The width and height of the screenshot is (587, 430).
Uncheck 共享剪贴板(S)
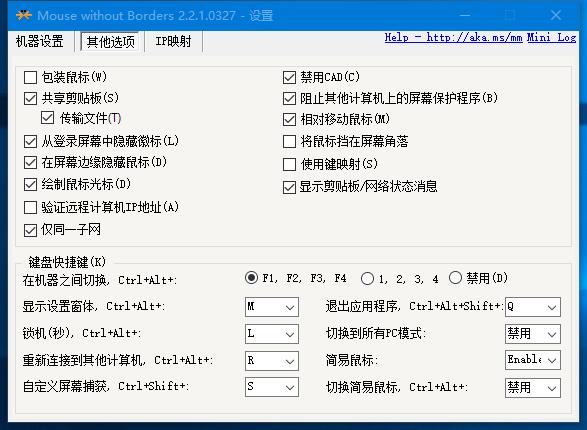click(30, 98)
